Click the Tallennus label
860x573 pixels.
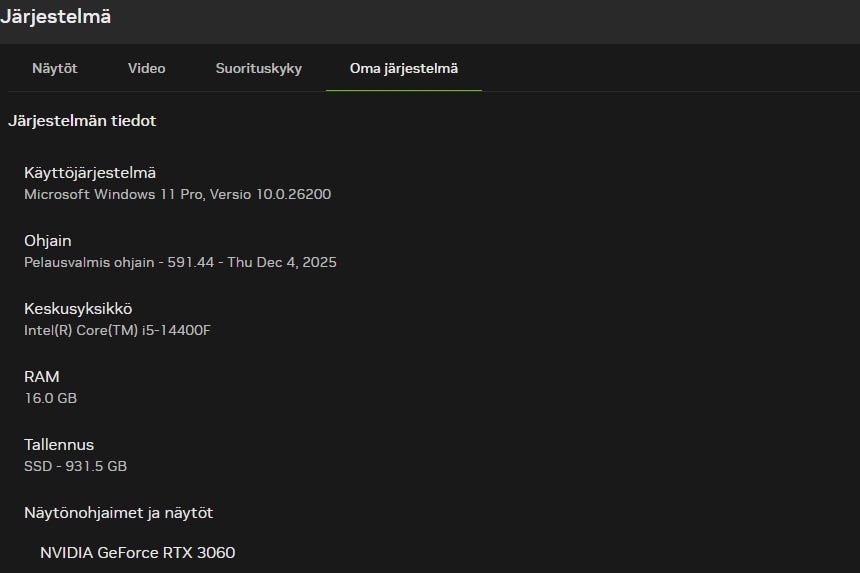59,445
